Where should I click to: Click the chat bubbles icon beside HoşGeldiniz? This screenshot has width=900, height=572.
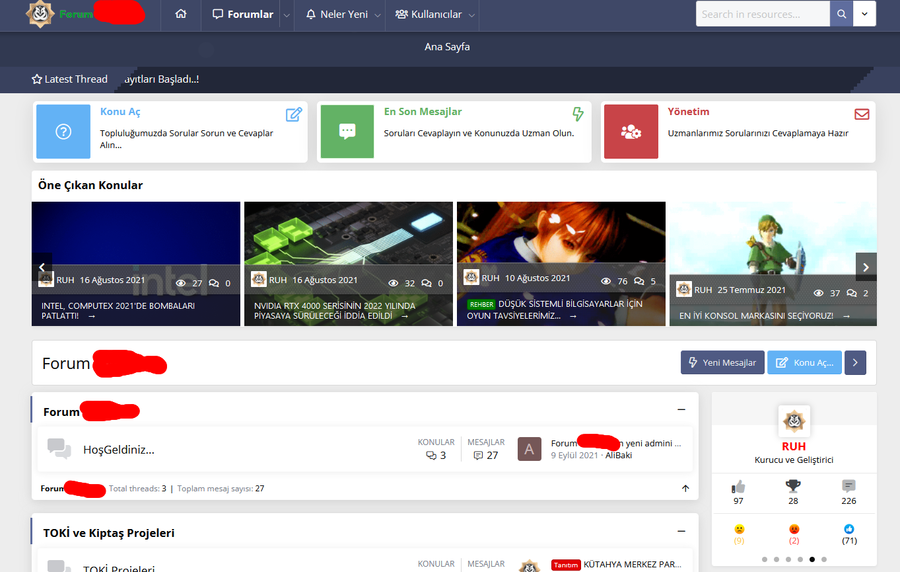59,449
